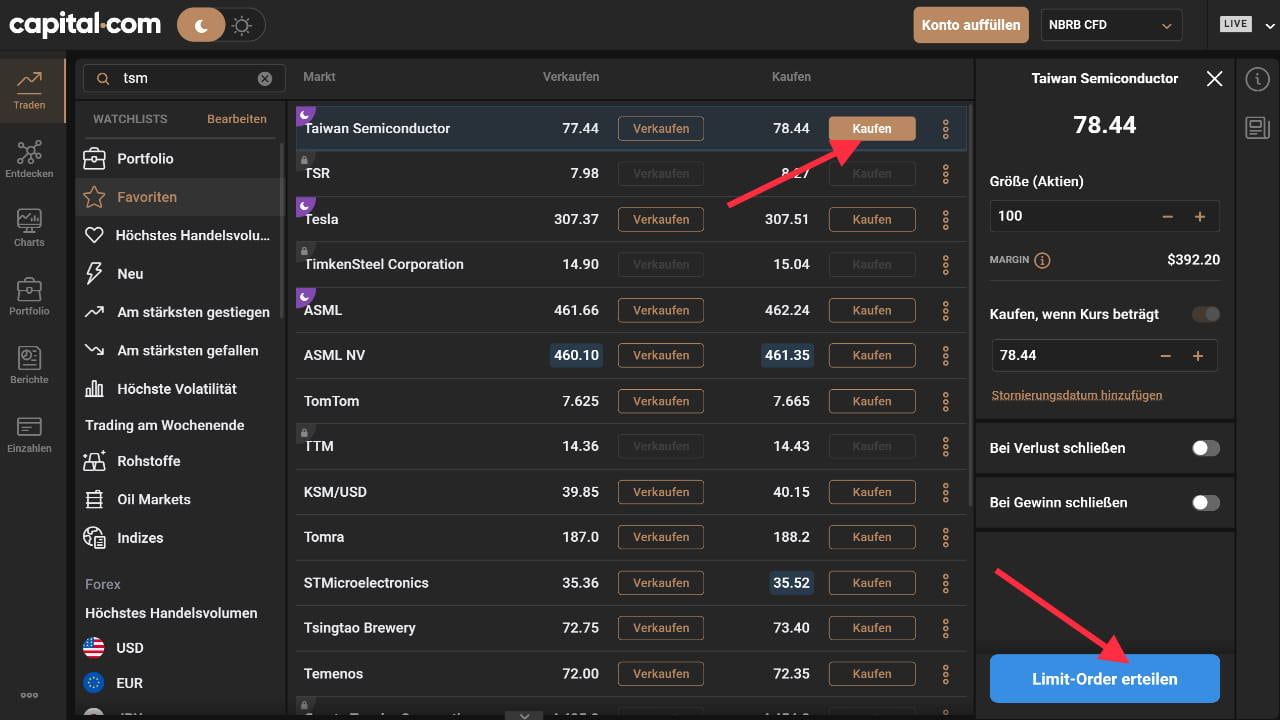
Task: Open Oil Markets category
Action: 180,499
